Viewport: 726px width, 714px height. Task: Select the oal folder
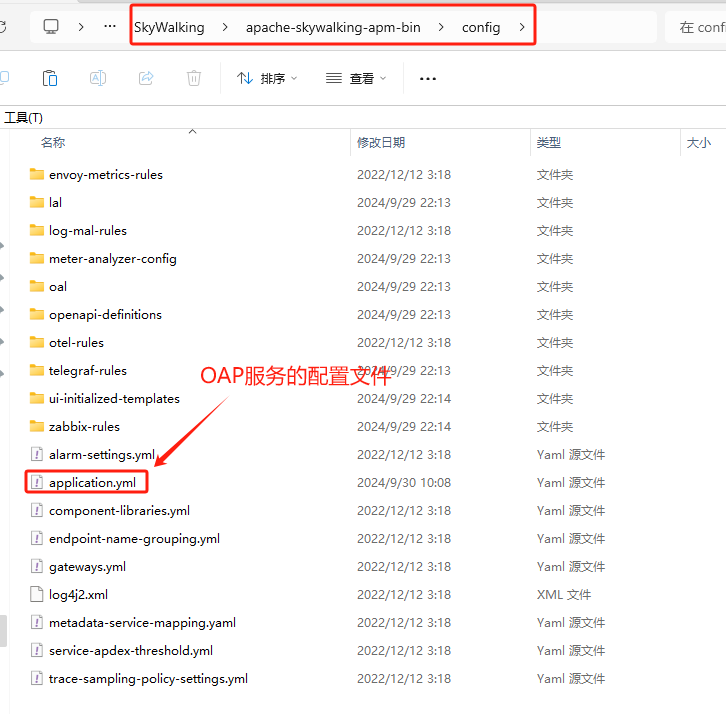click(x=58, y=287)
